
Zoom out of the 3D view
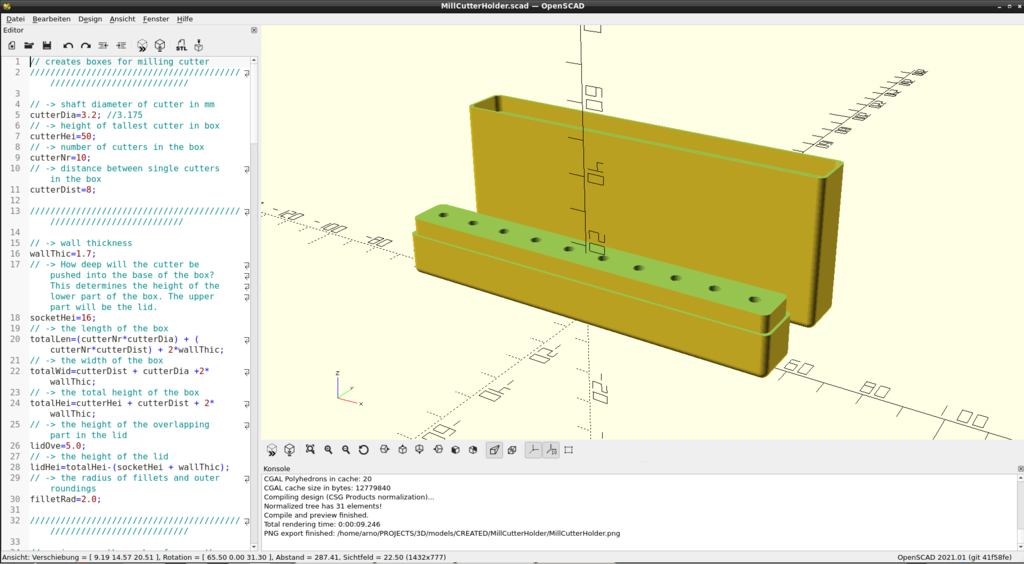(346, 450)
